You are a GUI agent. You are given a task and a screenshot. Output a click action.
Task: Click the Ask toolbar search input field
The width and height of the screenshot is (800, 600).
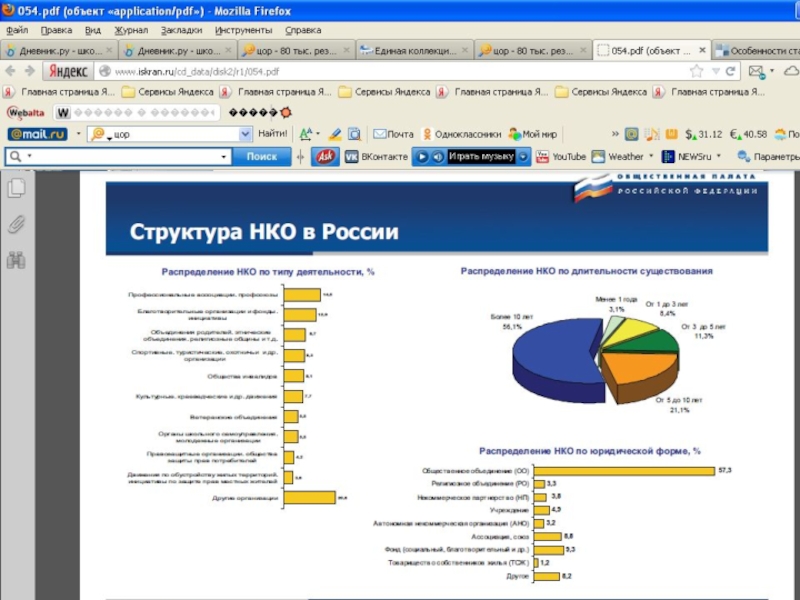click(x=117, y=157)
